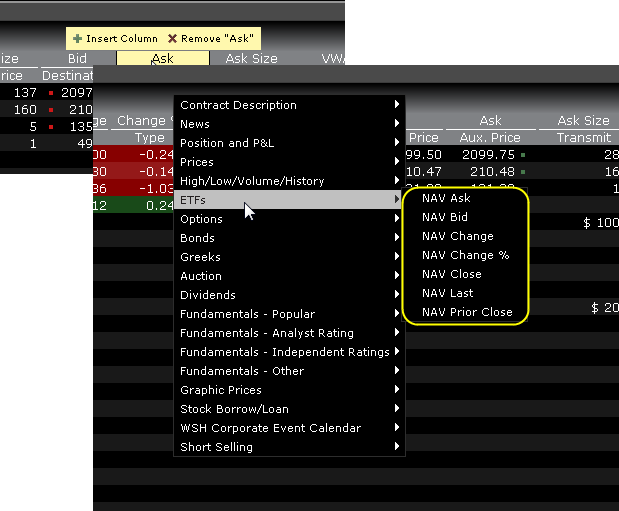Click the Ask Size column header in back window
Image resolution: width=619 pixels, height=511 pixels.
pos(251,59)
